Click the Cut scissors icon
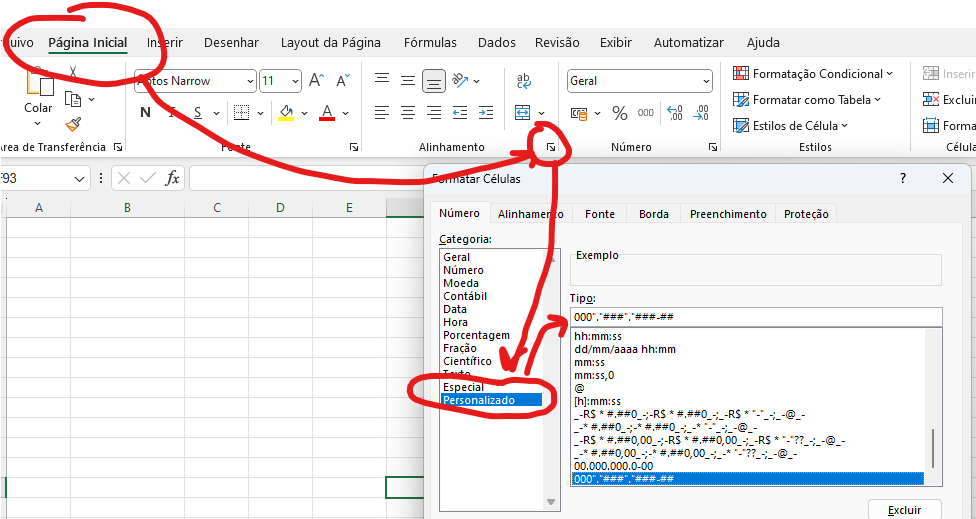The width and height of the screenshot is (976, 519). point(73,72)
